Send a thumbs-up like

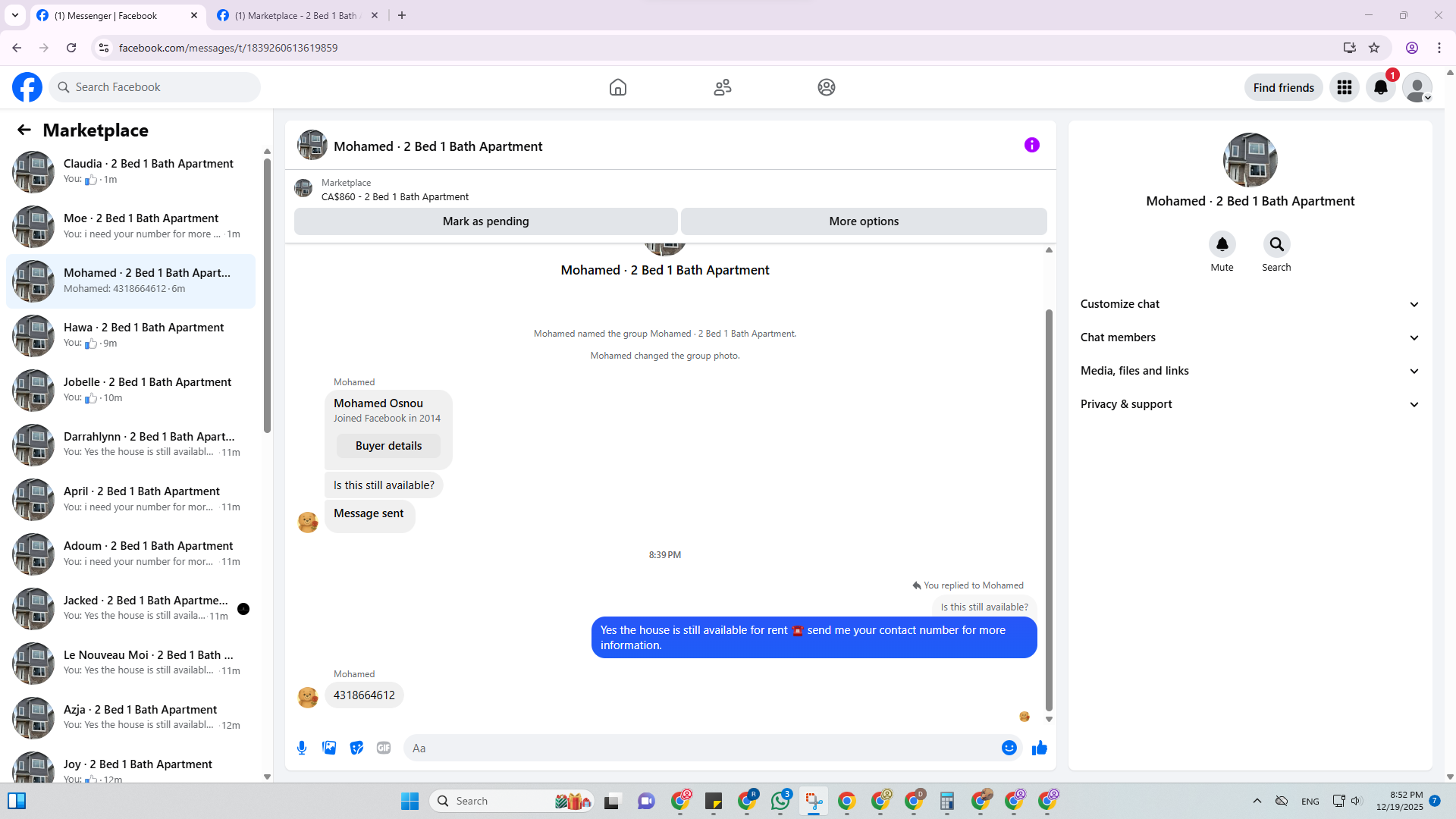tap(1039, 748)
